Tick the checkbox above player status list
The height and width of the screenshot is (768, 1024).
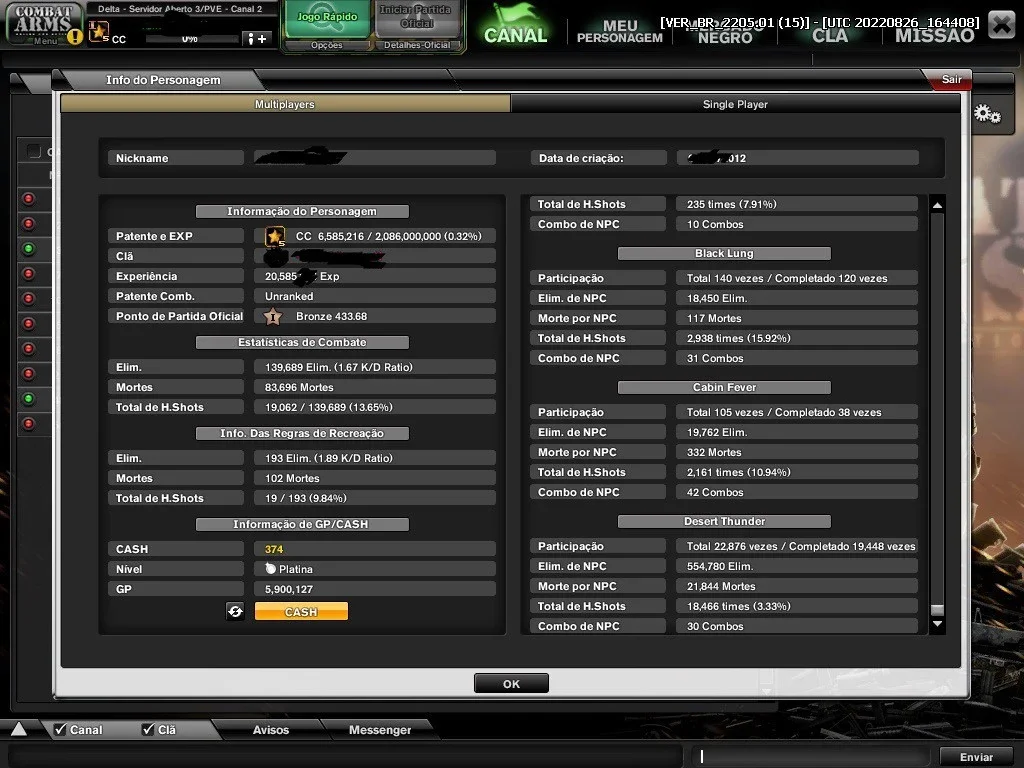[x=33, y=152]
